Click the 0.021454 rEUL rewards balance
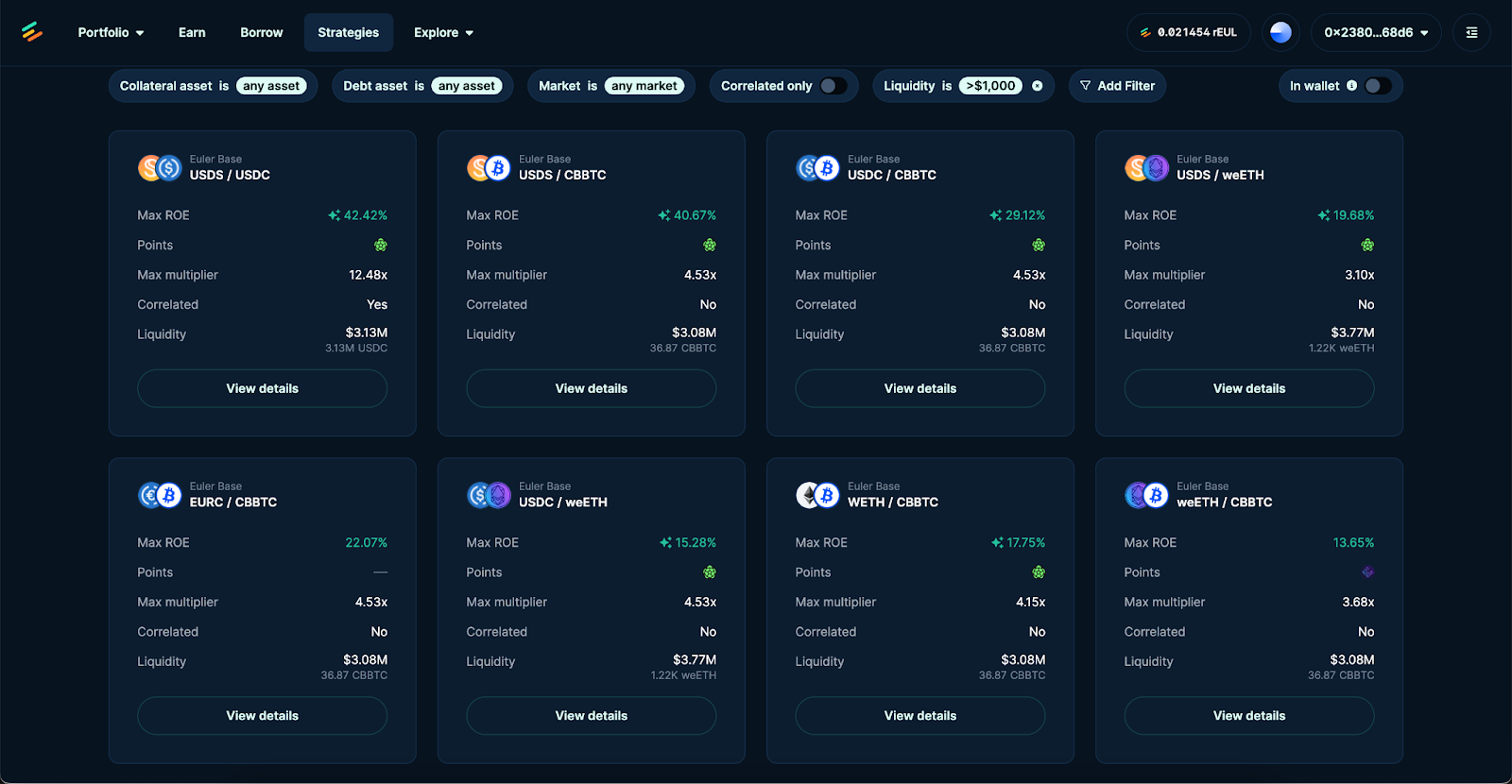Screen dimensions: 1512x784 tap(1189, 32)
